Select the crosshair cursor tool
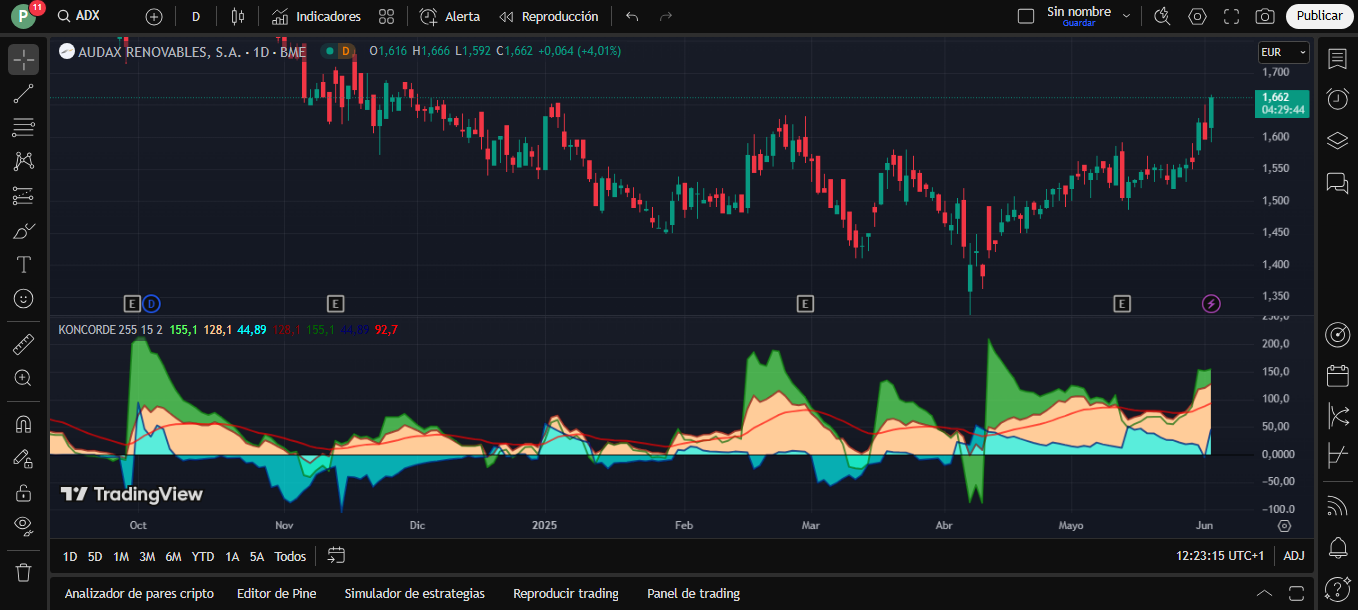 pyautogui.click(x=24, y=59)
